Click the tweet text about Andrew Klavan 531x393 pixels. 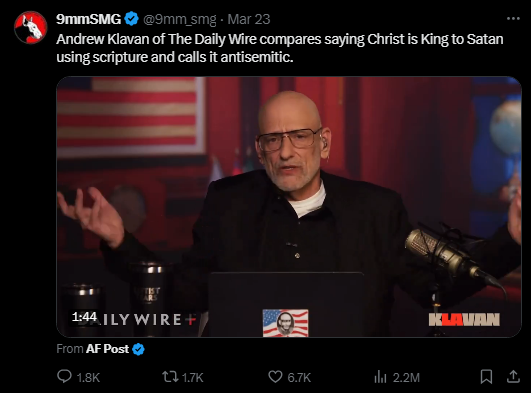[280, 48]
